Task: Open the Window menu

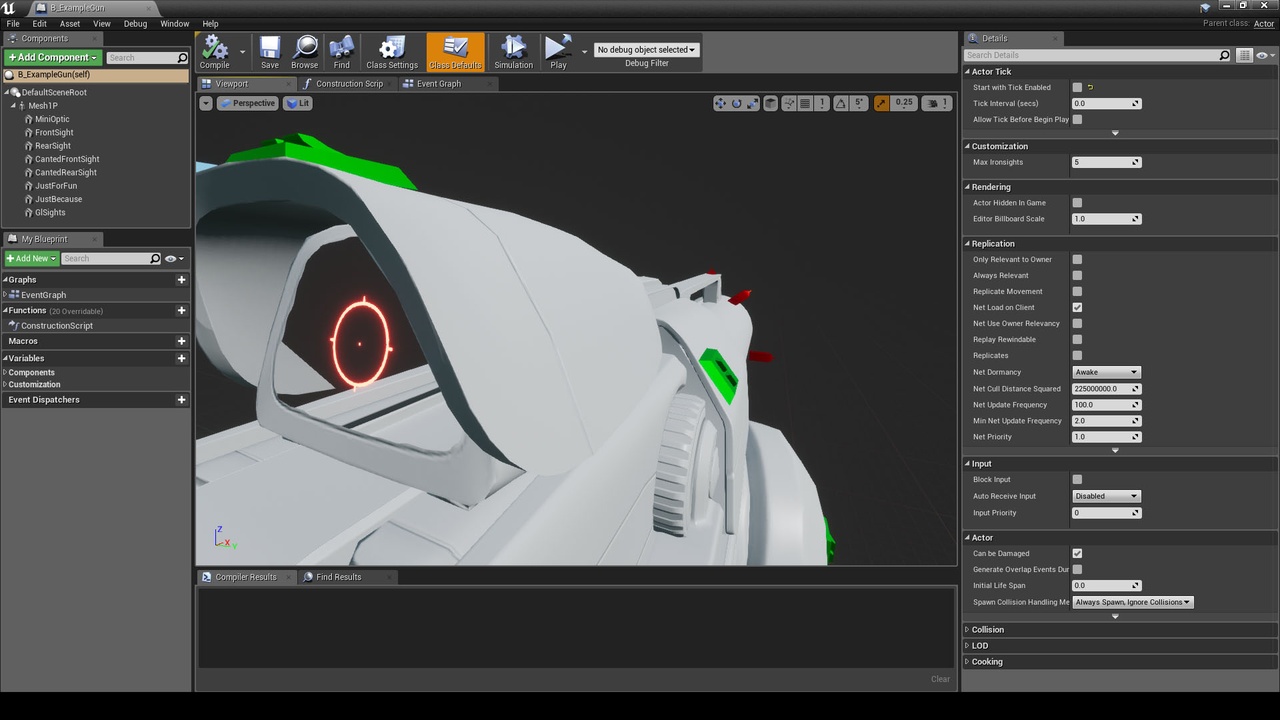Action: 175,23
